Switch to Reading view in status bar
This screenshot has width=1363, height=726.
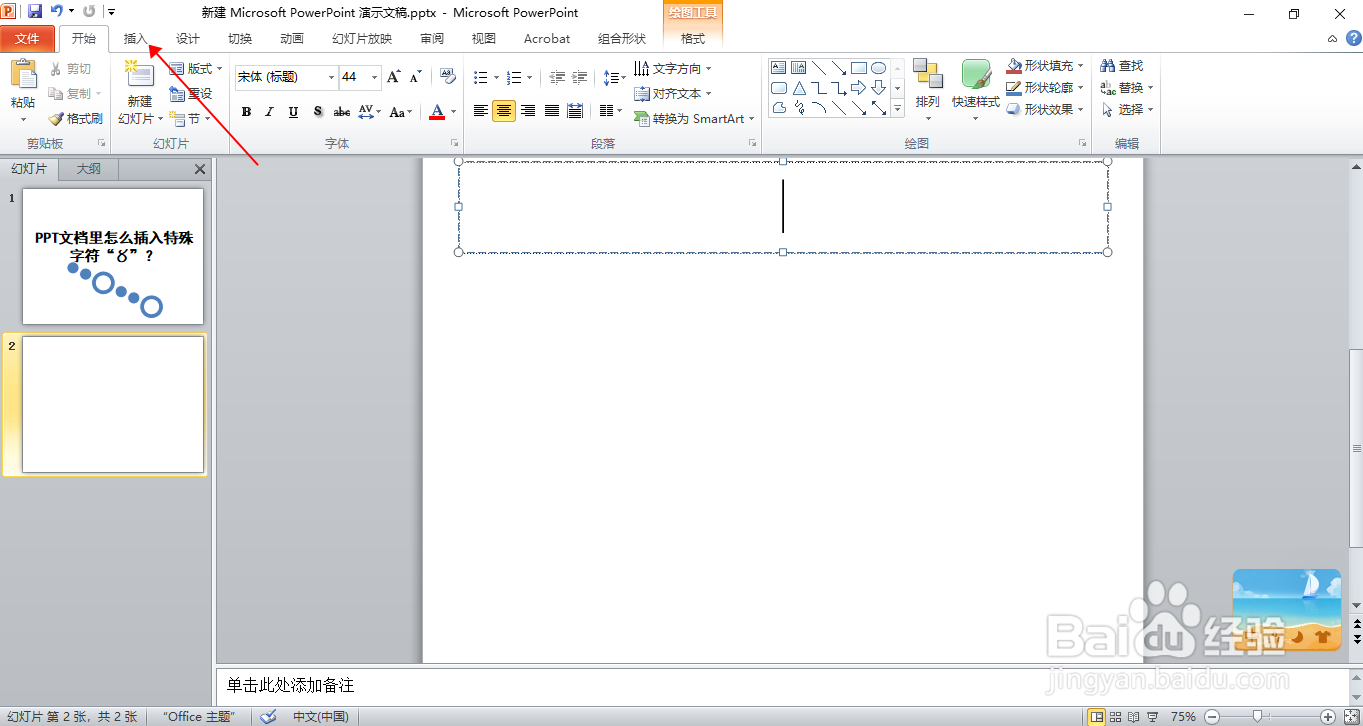click(1136, 716)
